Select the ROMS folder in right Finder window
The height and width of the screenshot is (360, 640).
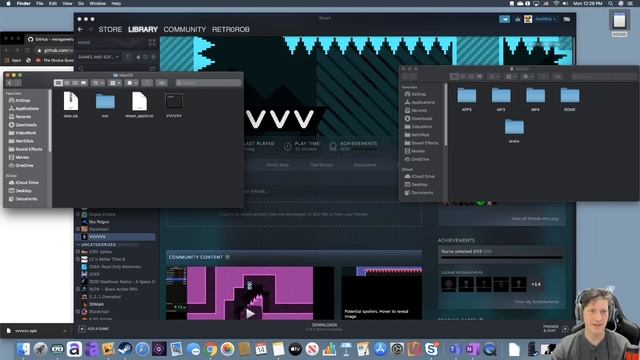[569, 99]
